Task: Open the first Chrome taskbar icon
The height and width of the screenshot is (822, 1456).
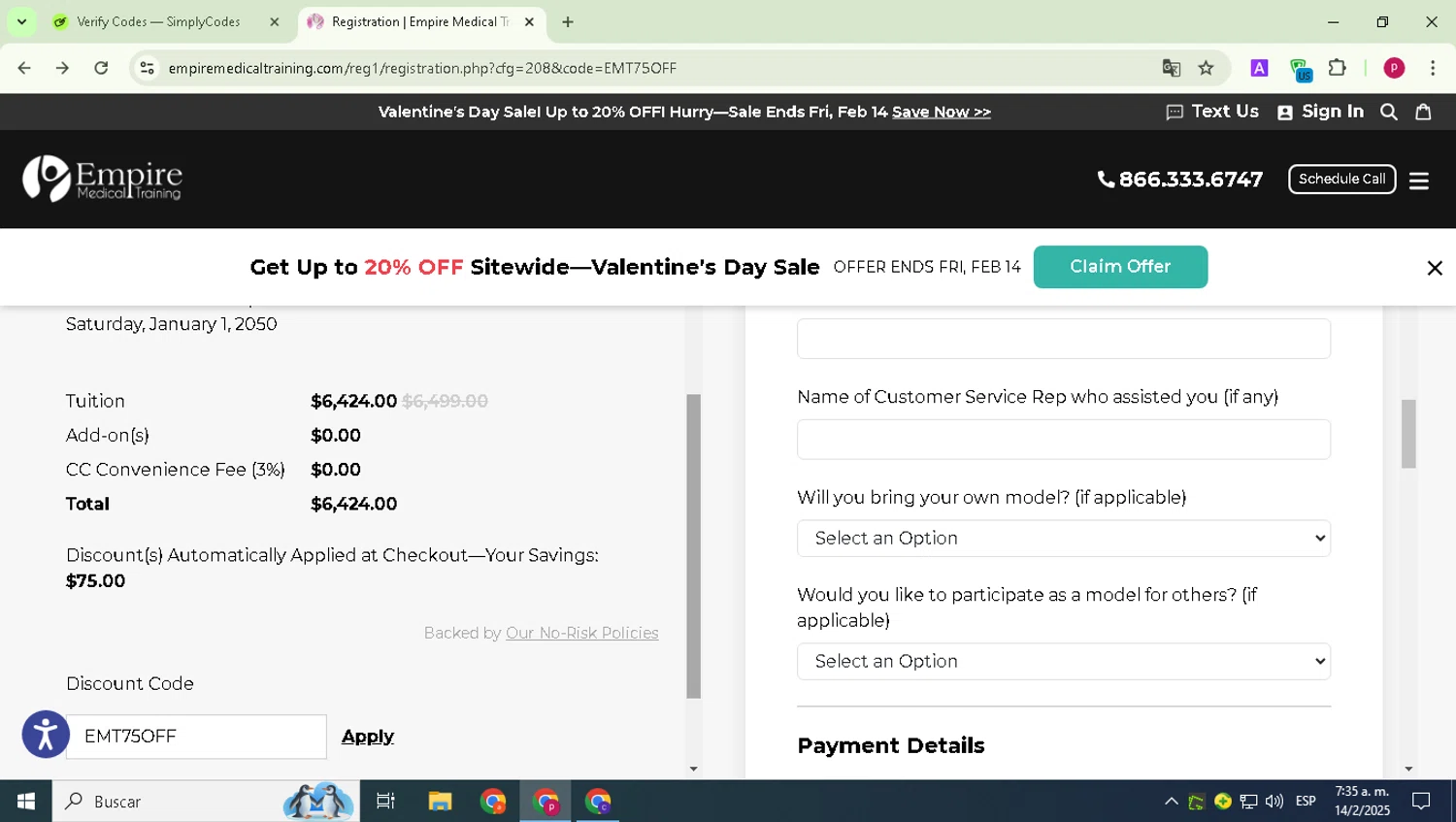Action: click(493, 802)
